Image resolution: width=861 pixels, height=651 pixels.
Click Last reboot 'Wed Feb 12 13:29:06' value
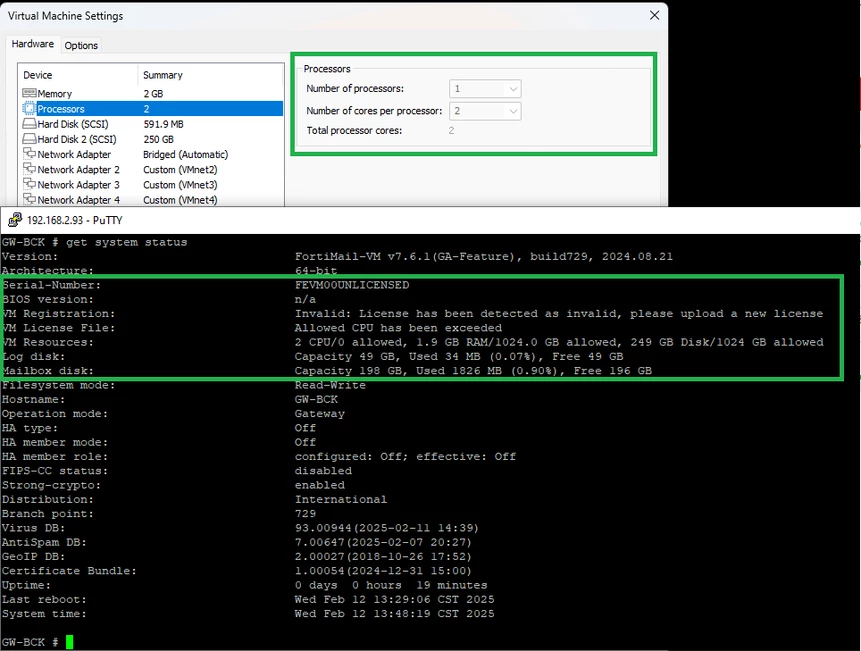coord(394,599)
